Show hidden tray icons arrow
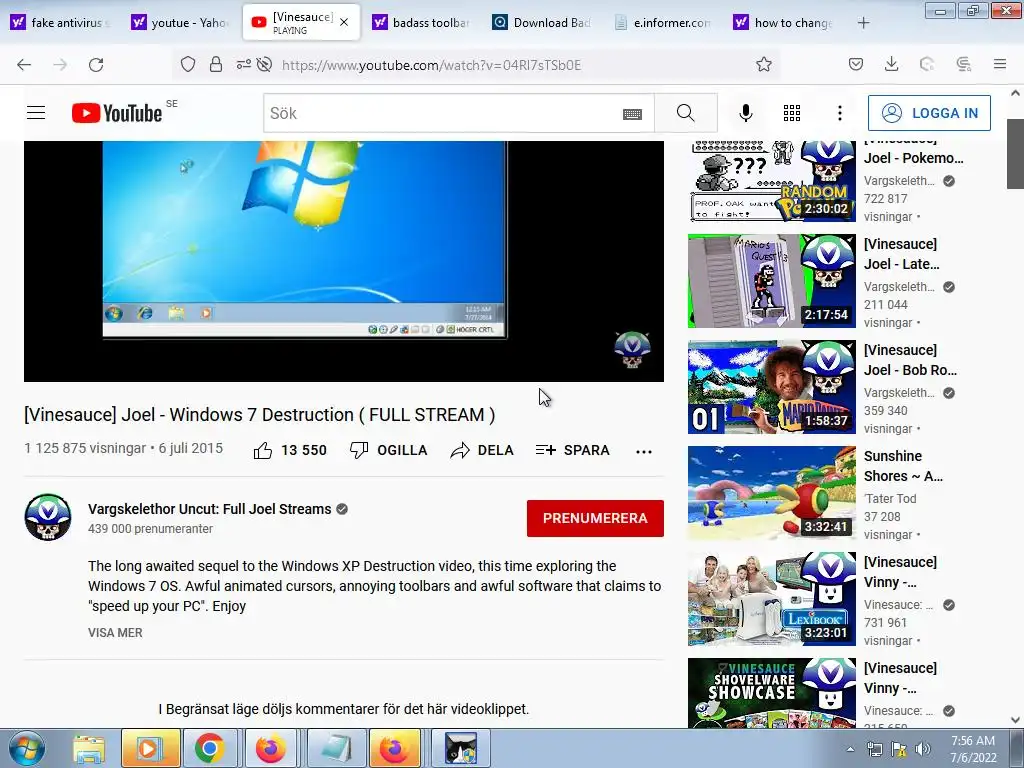 850,749
